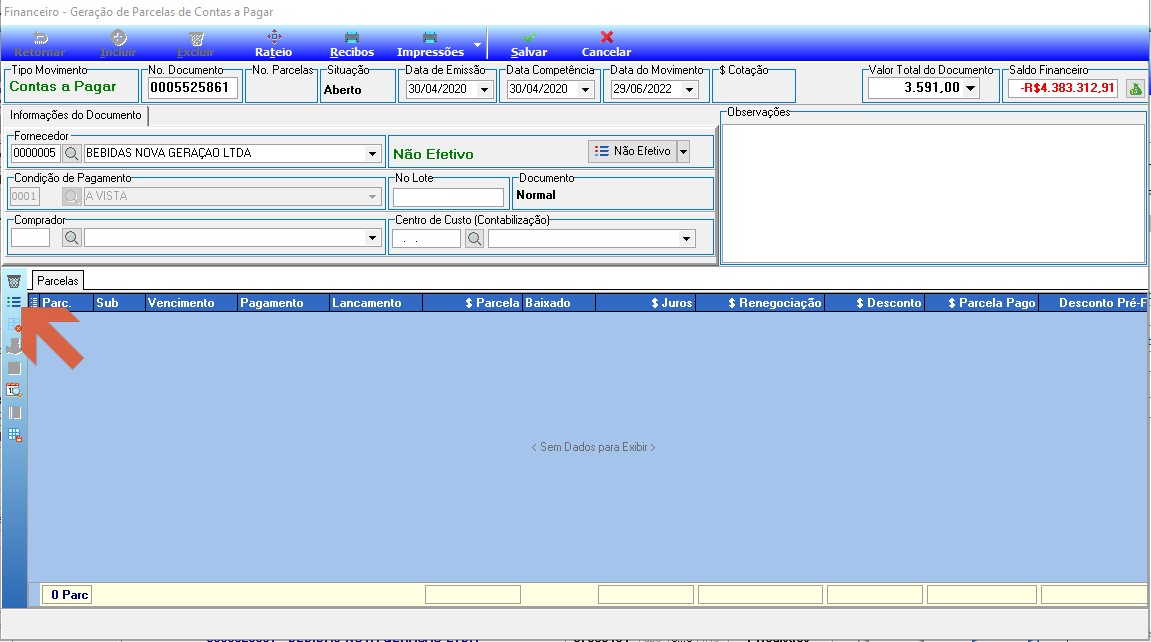This screenshot has width=1151, height=642.
Task: Click the Cancelar red X button
Action: tap(606, 44)
